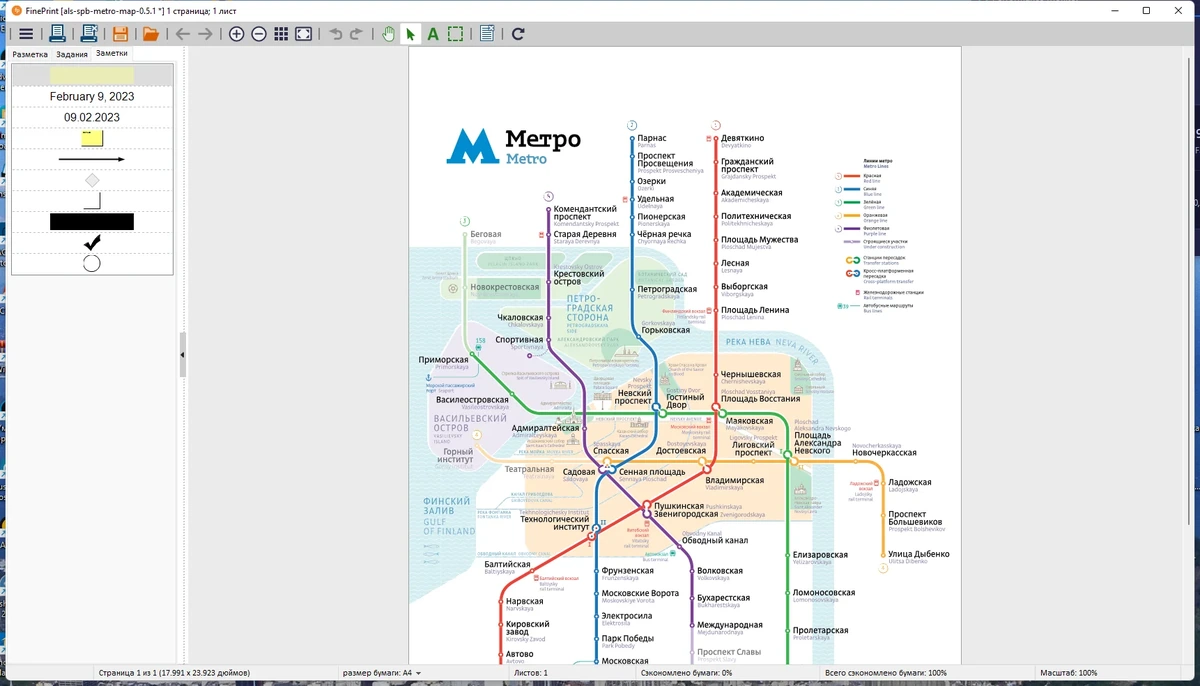Go to previous page with left arrow
Screen dimensions: 1200x686
[183, 34]
